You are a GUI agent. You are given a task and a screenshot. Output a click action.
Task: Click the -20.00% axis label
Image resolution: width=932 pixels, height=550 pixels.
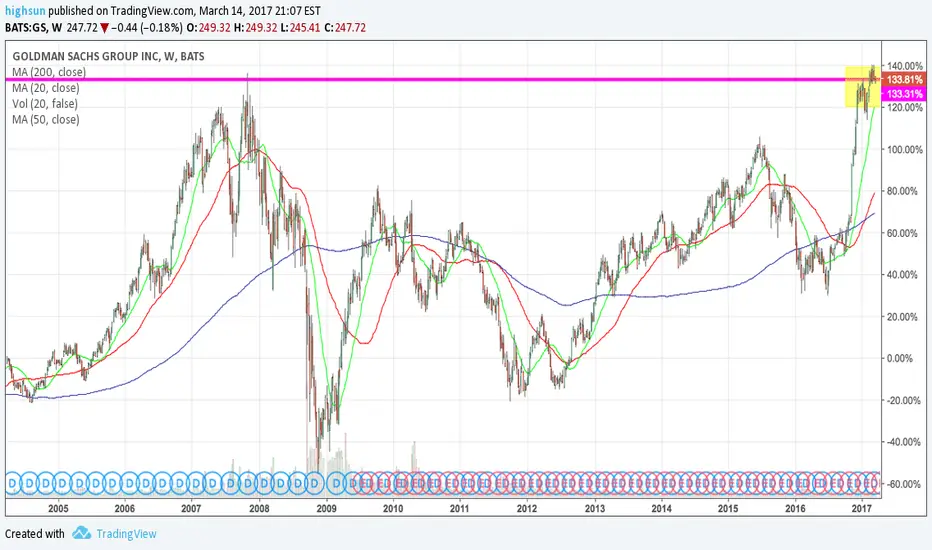click(905, 400)
